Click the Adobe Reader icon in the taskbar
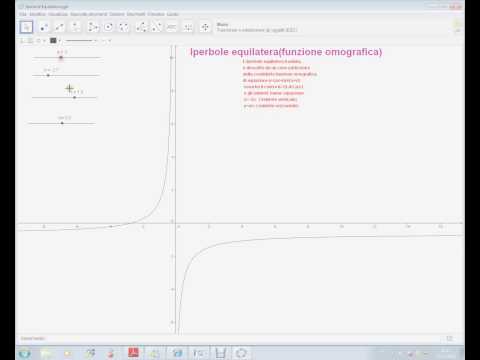 pyautogui.click(x=133, y=352)
